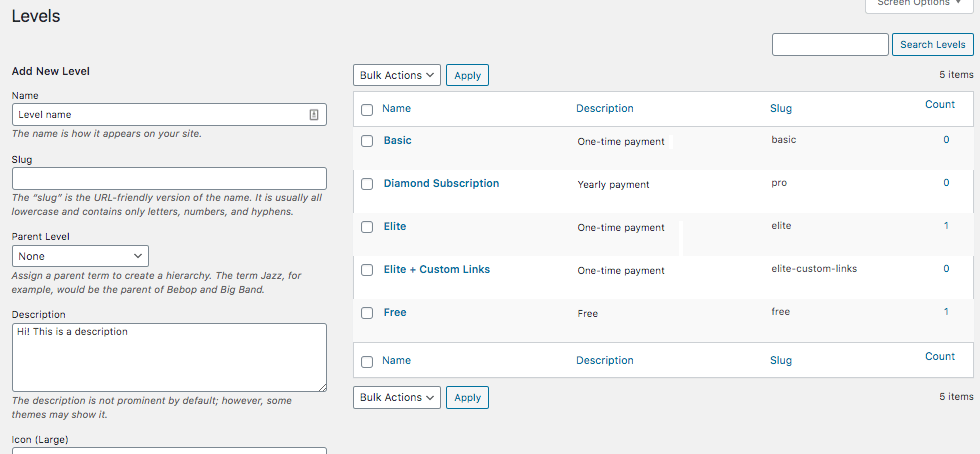
Task: Click the count value for Free level
Action: (x=946, y=312)
